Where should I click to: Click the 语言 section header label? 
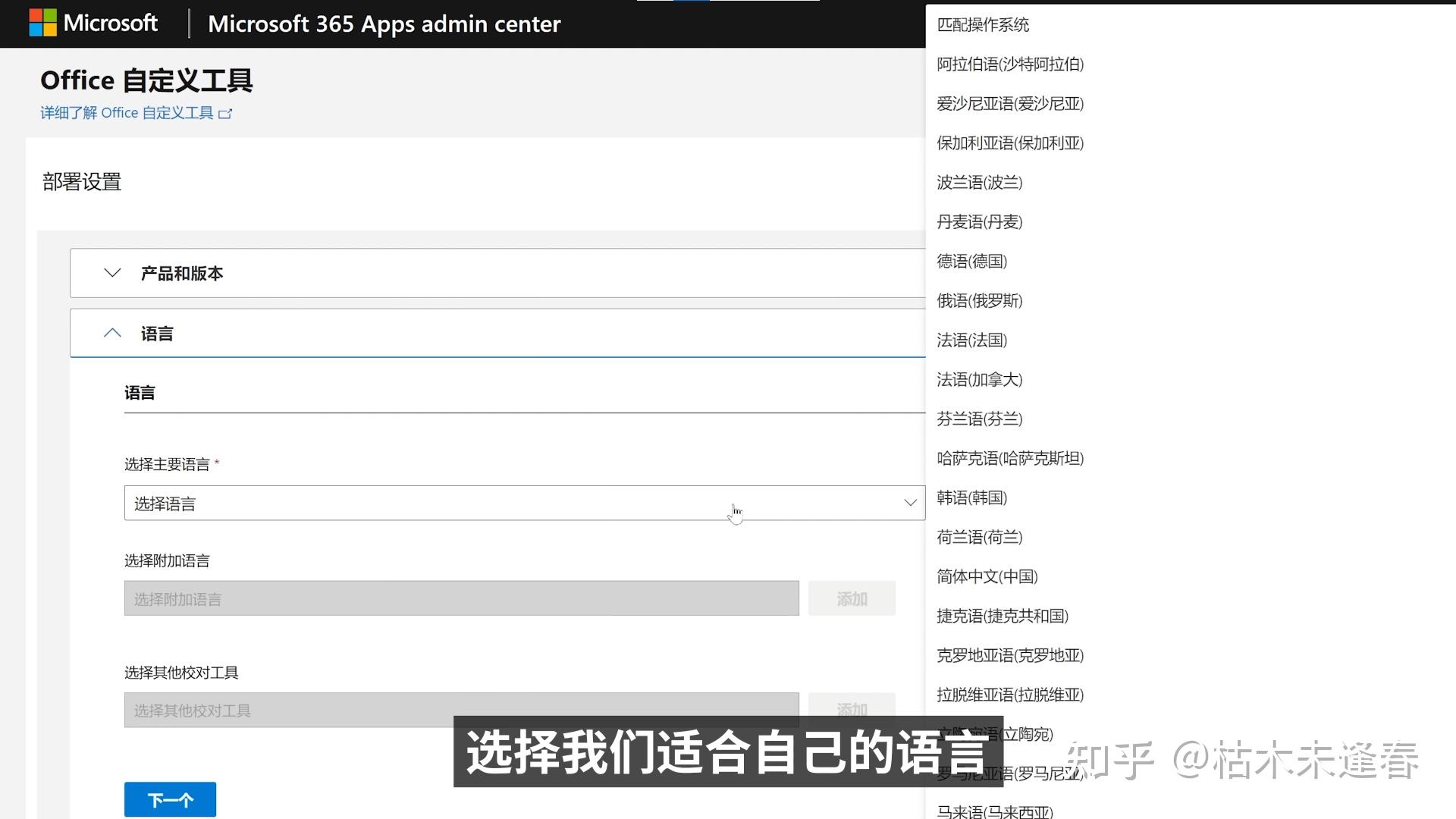[157, 334]
